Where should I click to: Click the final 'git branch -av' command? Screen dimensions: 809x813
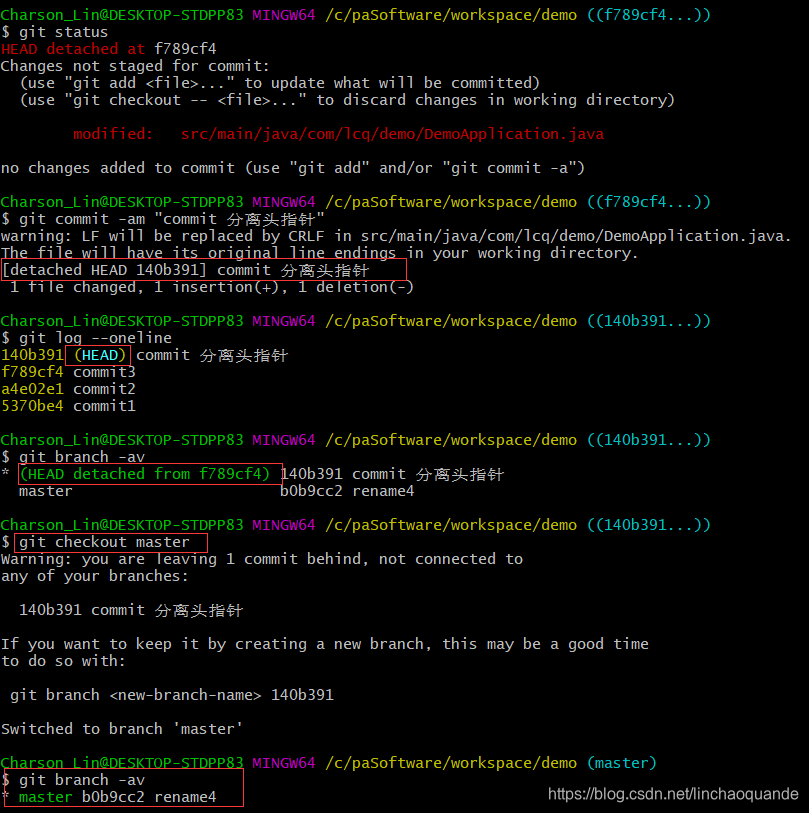coord(73,780)
